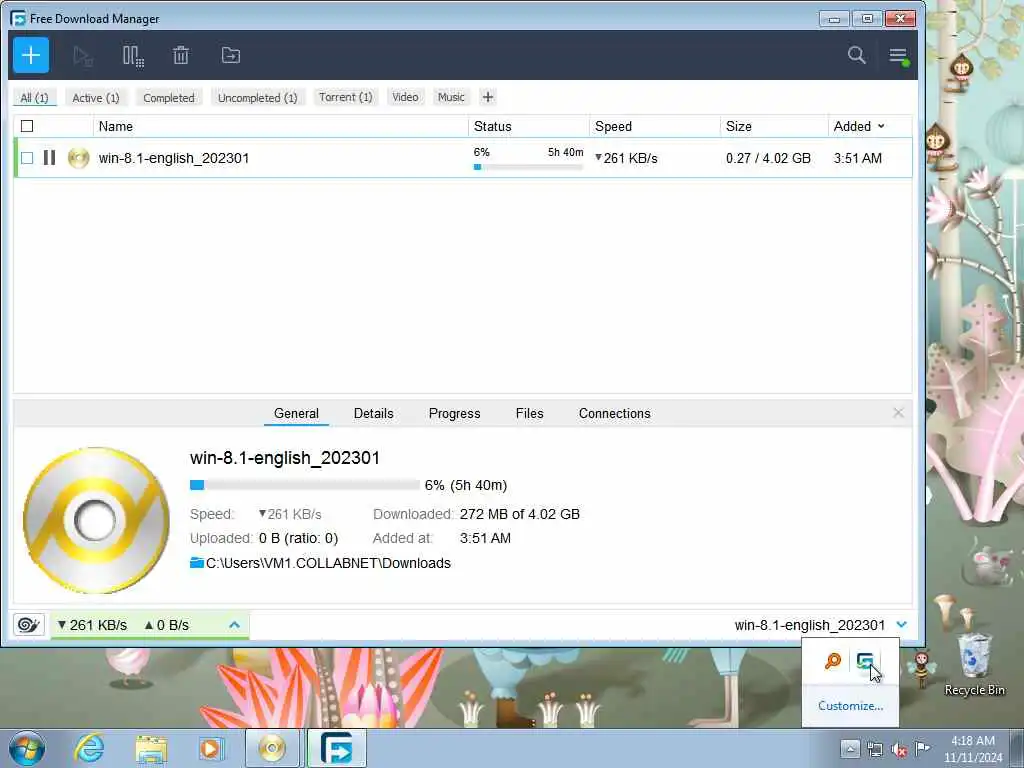Collapse details using the chevron beside win-8.1-english_202301
Image resolution: width=1024 pixels, height=768 pixels.
coord(902,624)
